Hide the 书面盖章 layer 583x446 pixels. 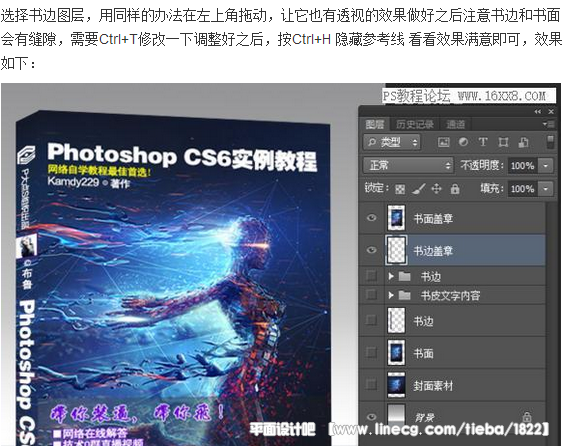[371, 218]
